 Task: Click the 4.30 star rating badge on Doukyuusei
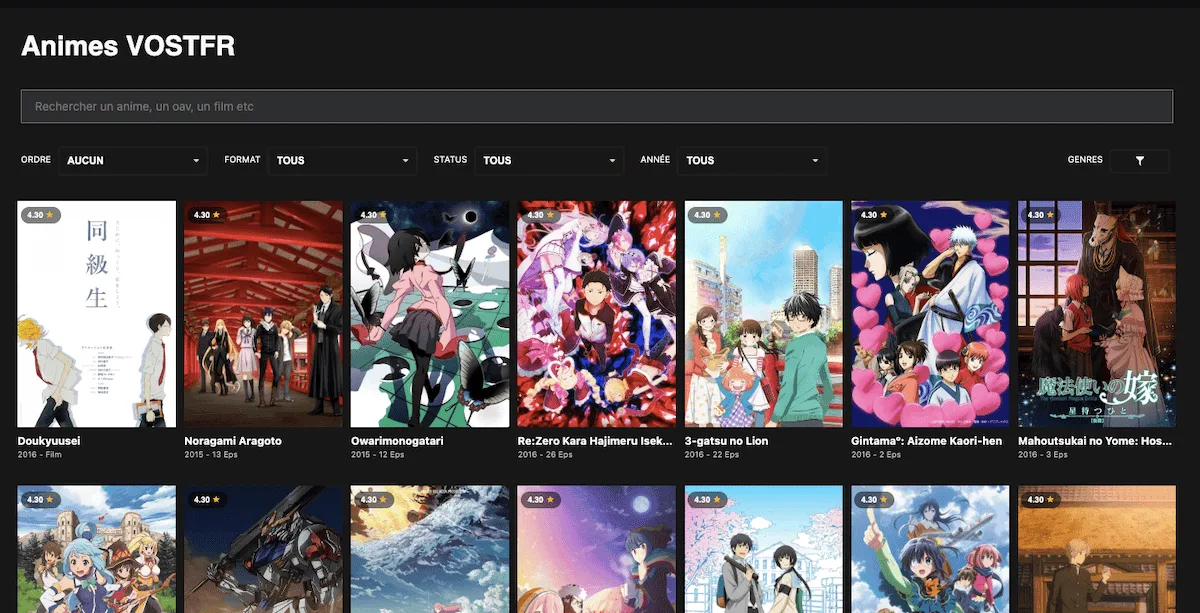[42, 215]
